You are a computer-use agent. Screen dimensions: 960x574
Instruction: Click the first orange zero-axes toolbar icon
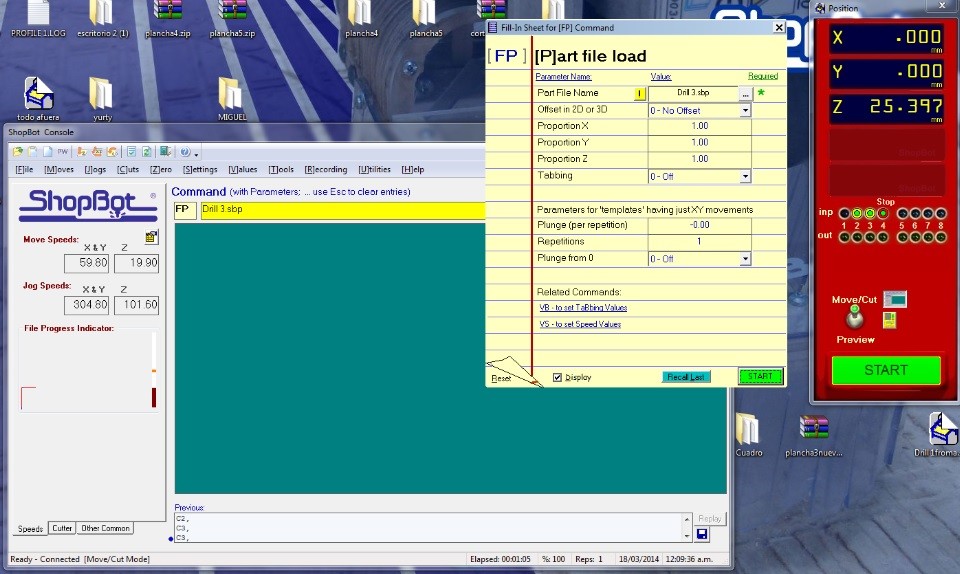click(x=81, y=151)
